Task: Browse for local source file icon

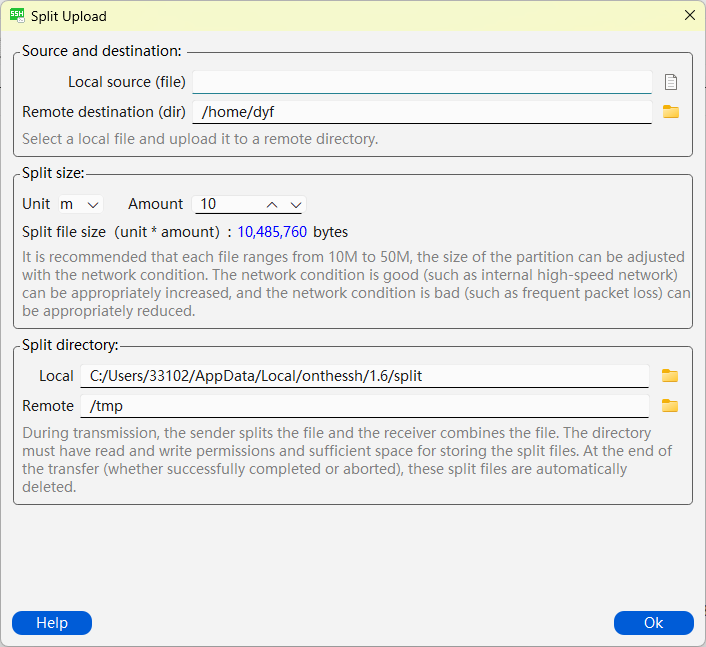Action: pos(670,82)
